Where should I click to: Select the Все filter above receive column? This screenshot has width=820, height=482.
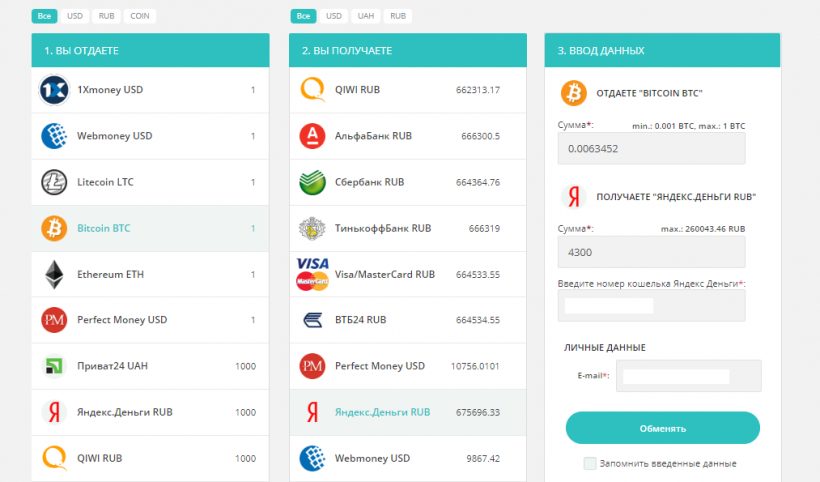pos(303,16)
